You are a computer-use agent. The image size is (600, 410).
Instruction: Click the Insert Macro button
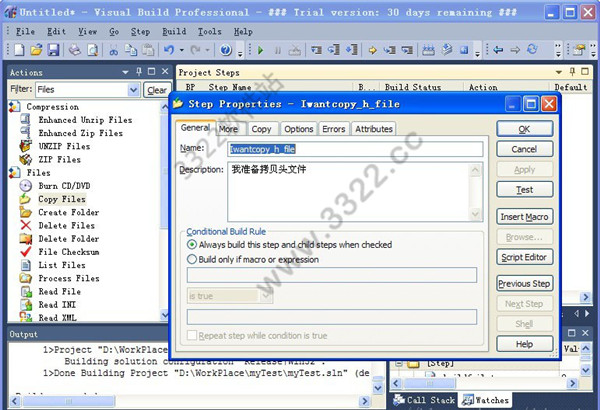pos(525,217)
